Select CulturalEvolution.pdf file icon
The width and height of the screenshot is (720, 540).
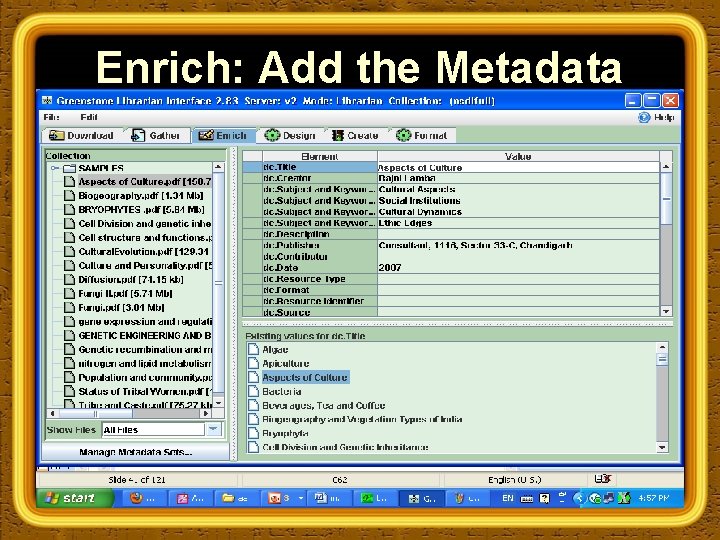pos(69,252)
